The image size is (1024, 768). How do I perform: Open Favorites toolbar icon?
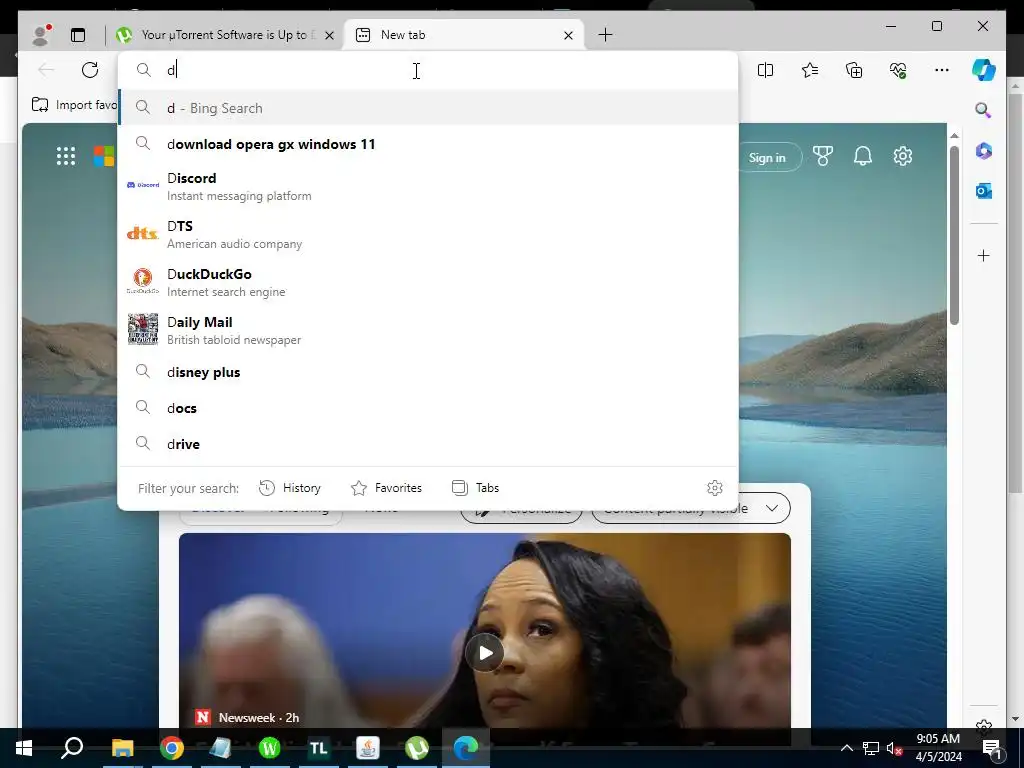pos(810,70)
